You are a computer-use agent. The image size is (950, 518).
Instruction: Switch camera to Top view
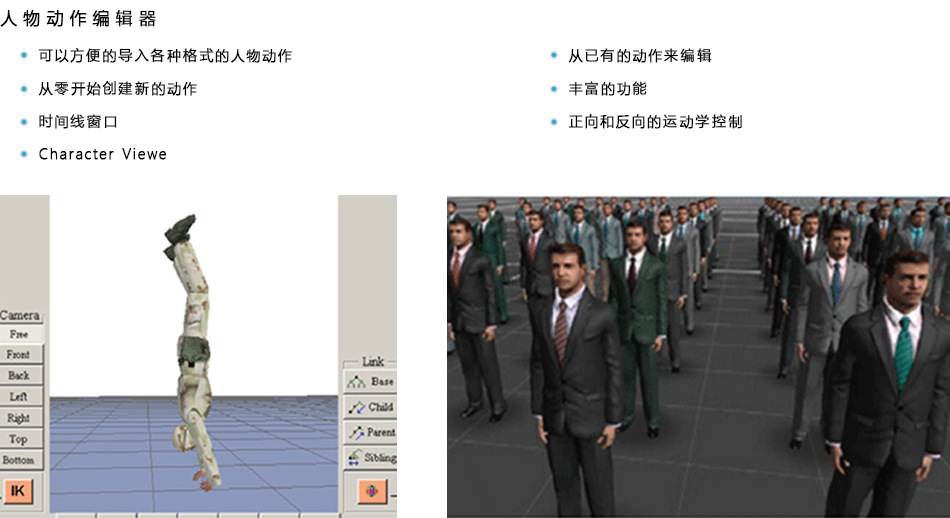[x=20, y=439]
